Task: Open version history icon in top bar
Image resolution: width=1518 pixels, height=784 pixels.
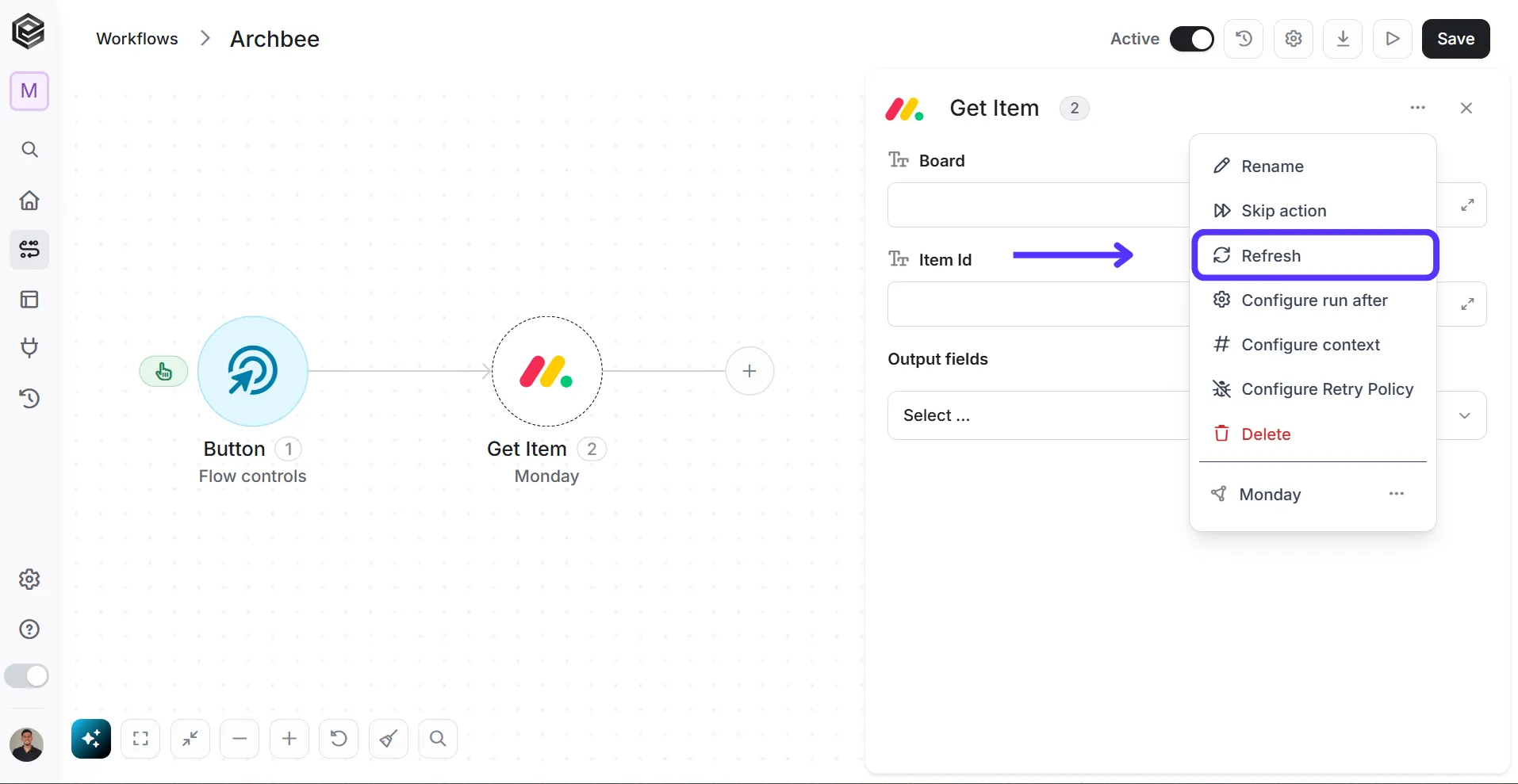Action: (x=1244, y=39)
